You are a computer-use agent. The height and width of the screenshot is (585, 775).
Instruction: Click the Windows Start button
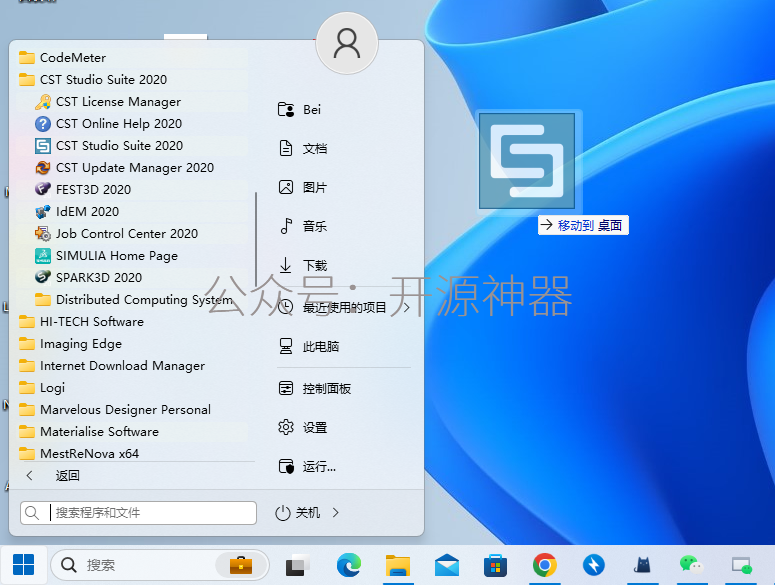[x=24, y=565]
